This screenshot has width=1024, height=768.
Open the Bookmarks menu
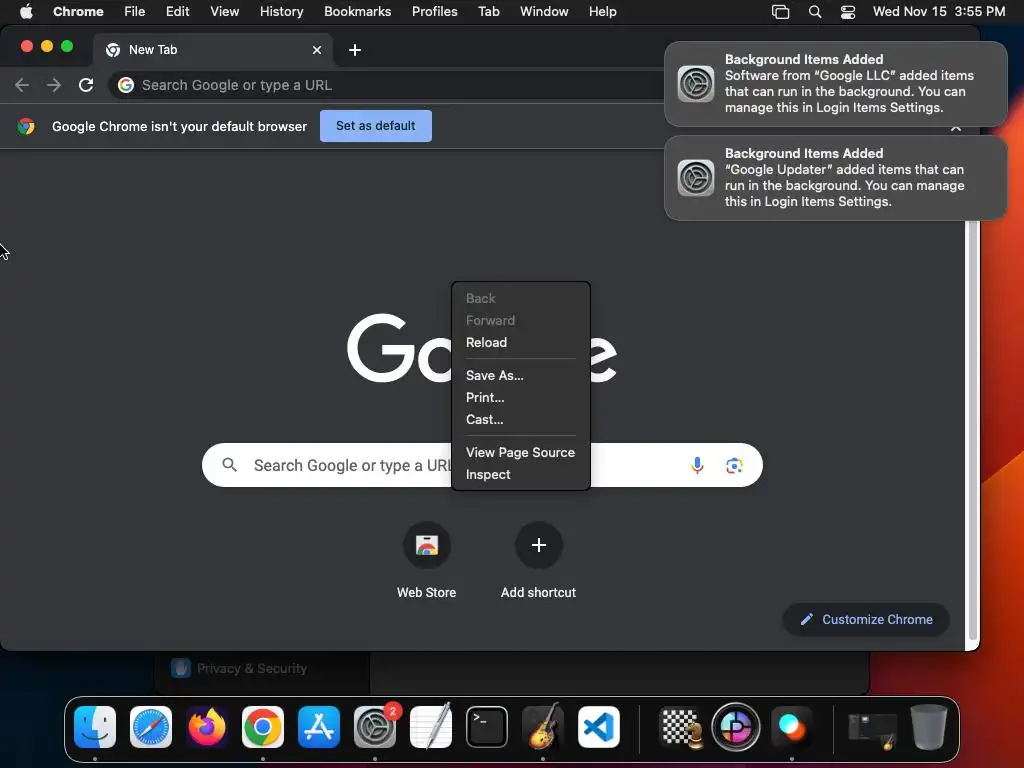click(357, 12)
